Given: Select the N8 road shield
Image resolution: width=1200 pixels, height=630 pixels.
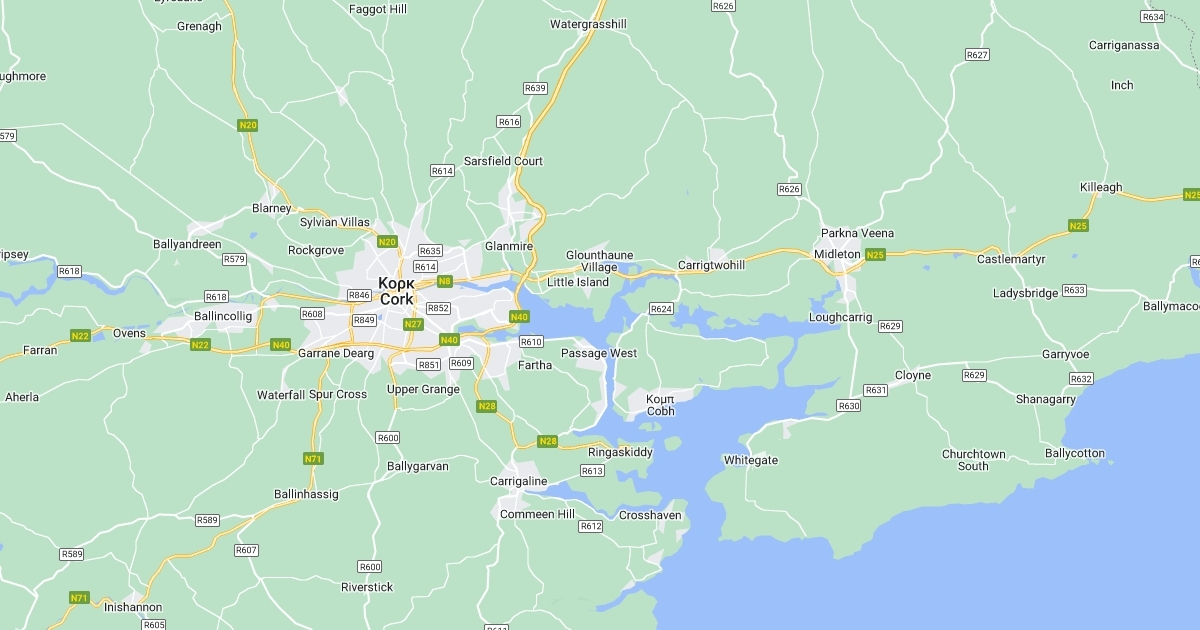Looking at the screenshot, I should pyautogui.click(x=445, y=281).
